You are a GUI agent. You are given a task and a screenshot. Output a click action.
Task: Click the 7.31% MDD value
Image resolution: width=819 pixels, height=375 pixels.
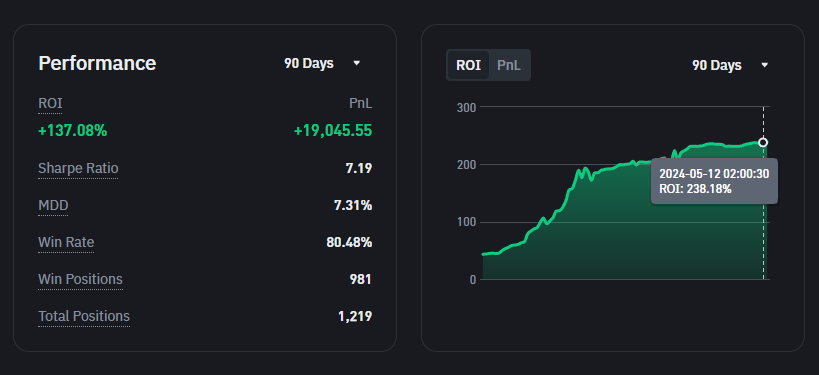(353, 205)
